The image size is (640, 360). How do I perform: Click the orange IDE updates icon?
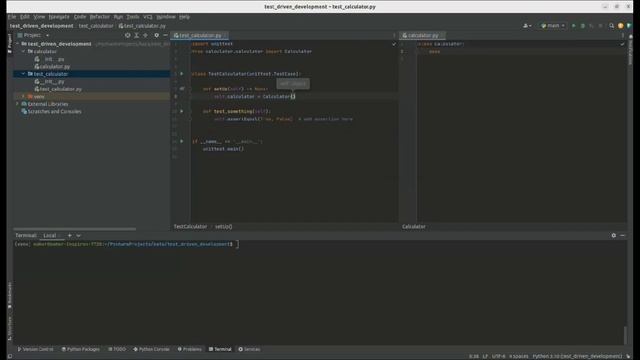point(620,26)
